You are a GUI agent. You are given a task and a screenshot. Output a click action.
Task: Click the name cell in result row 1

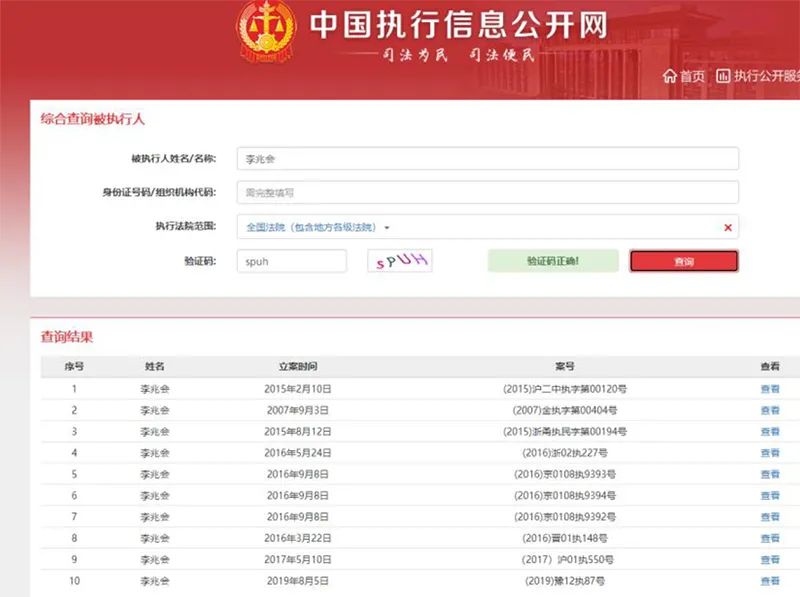coord(155,389)
